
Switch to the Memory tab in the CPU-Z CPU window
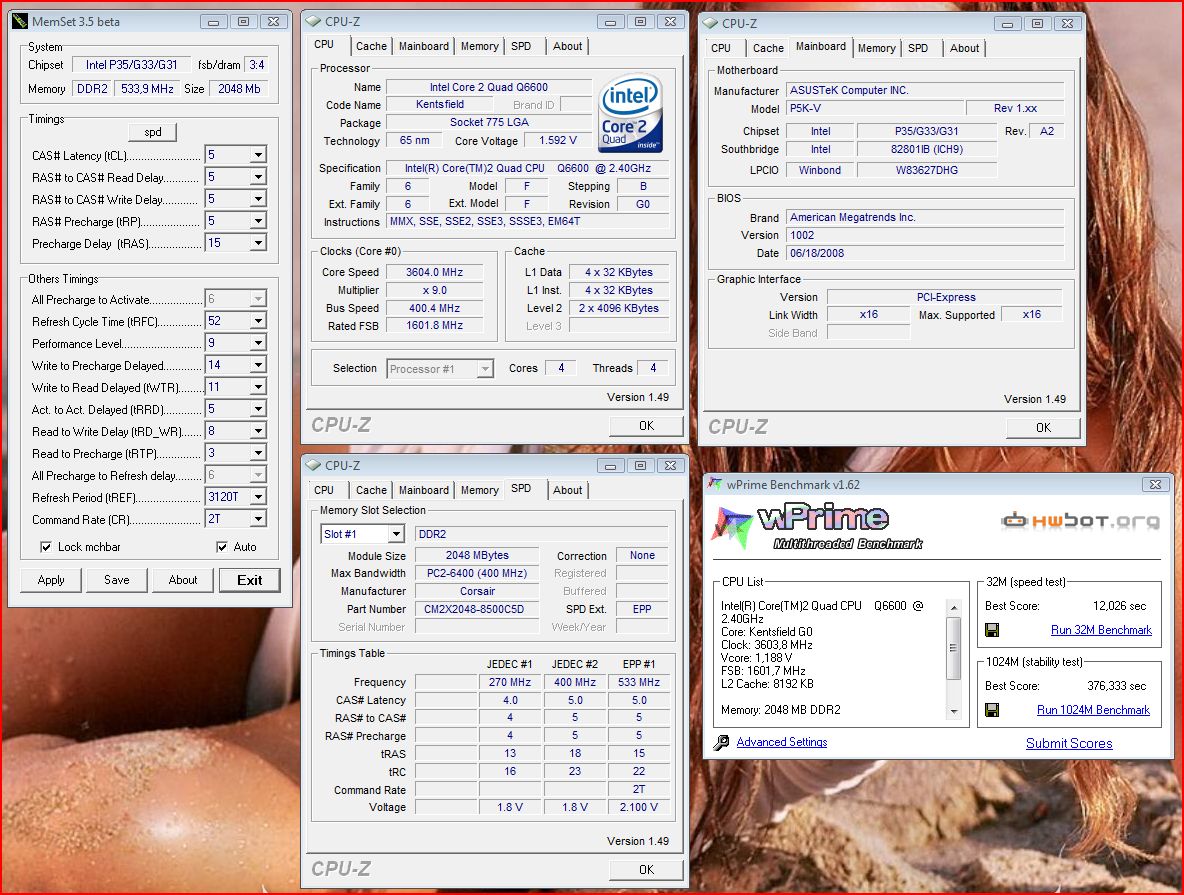pyautogui.click(x=479, y=46)
